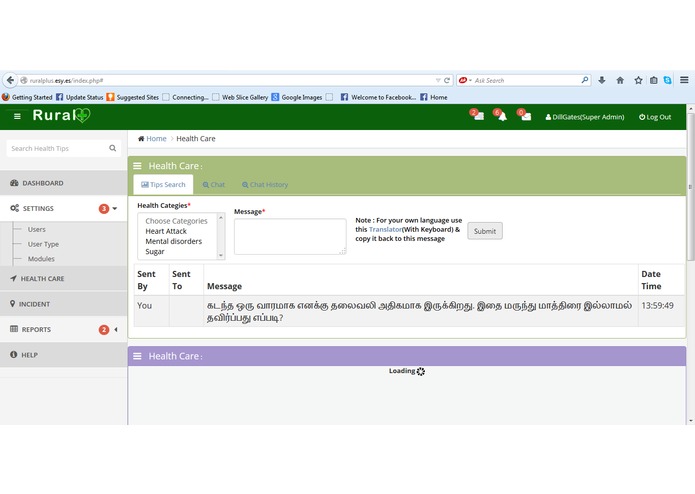Open the address bar history dropdown
This screenshot has width=695, height=494.
point(438,80)
